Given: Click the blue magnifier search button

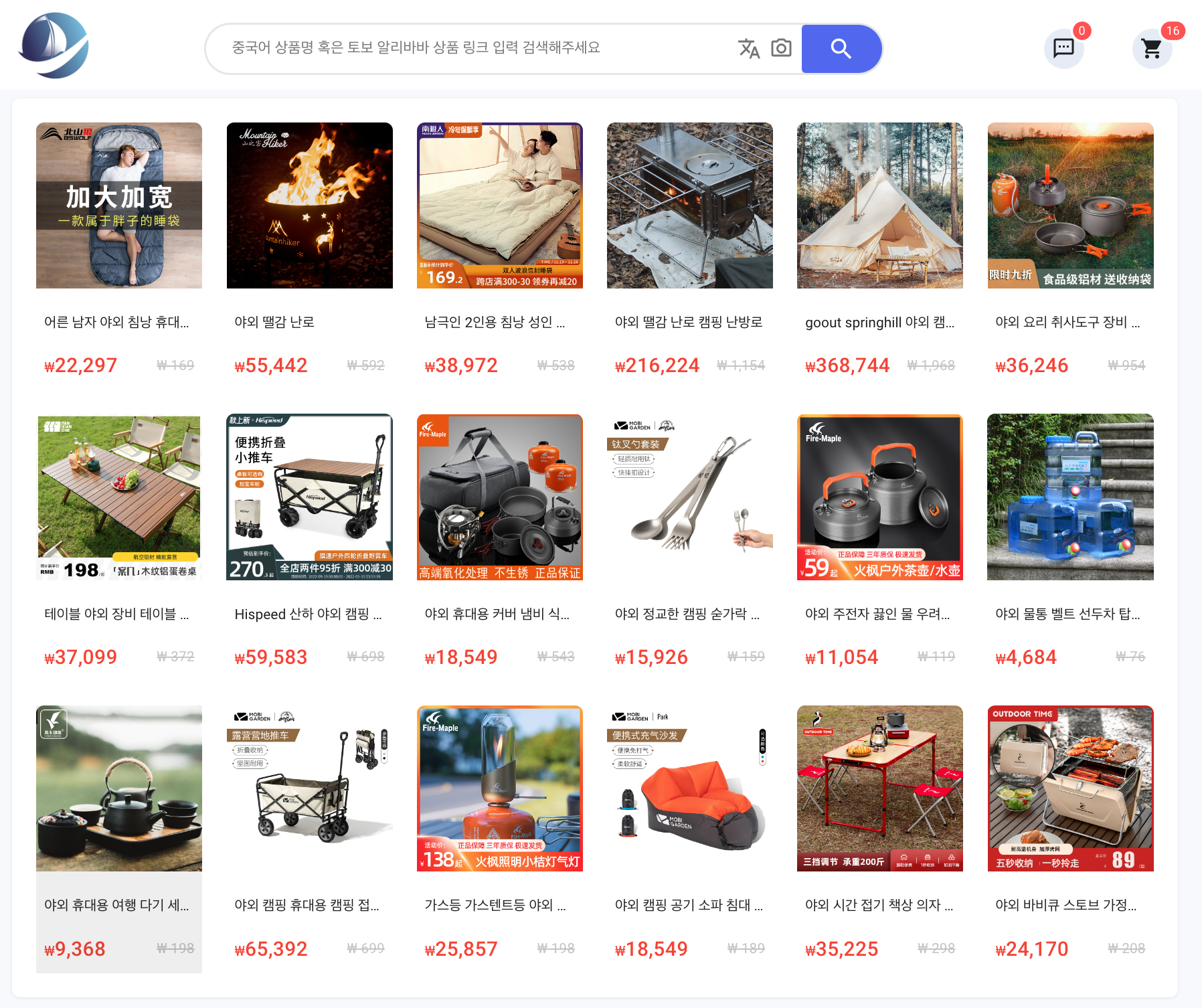Looking at the screenshot, I should pos(841,48).
